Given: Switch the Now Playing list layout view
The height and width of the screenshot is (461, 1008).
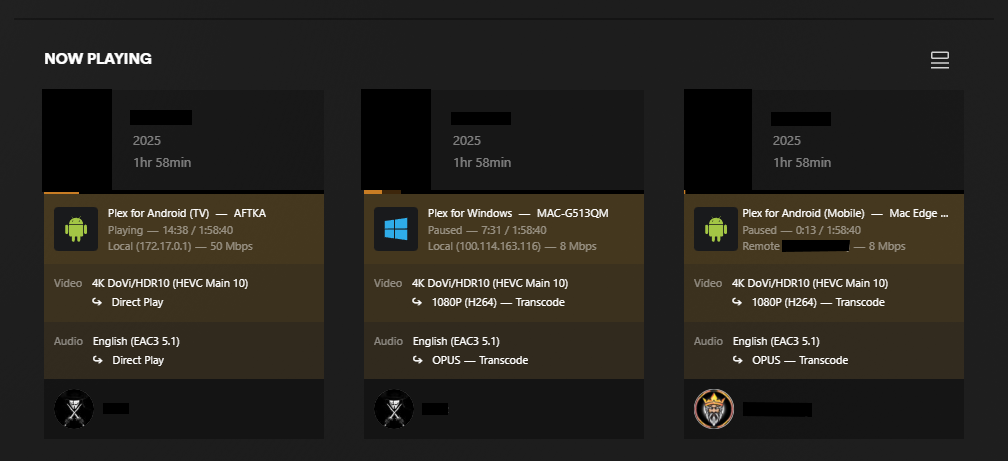Looking at the screenshot, I should pos(940,60).
